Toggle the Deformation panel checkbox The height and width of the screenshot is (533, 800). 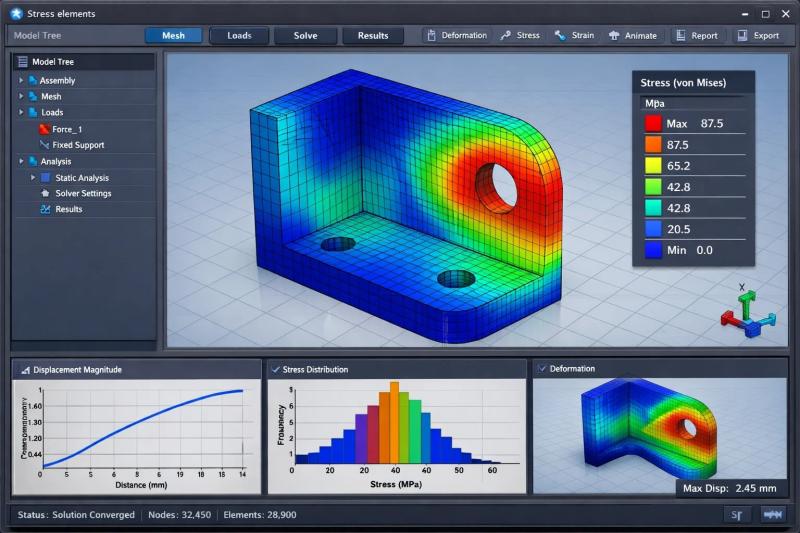pos(542,369)
